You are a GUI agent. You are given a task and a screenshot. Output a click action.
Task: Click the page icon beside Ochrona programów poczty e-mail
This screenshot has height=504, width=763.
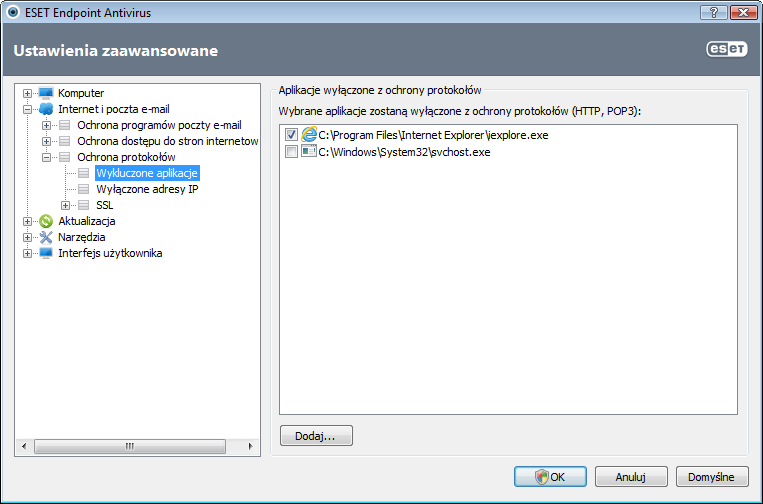pyautogui.click(x=65, y=126)
